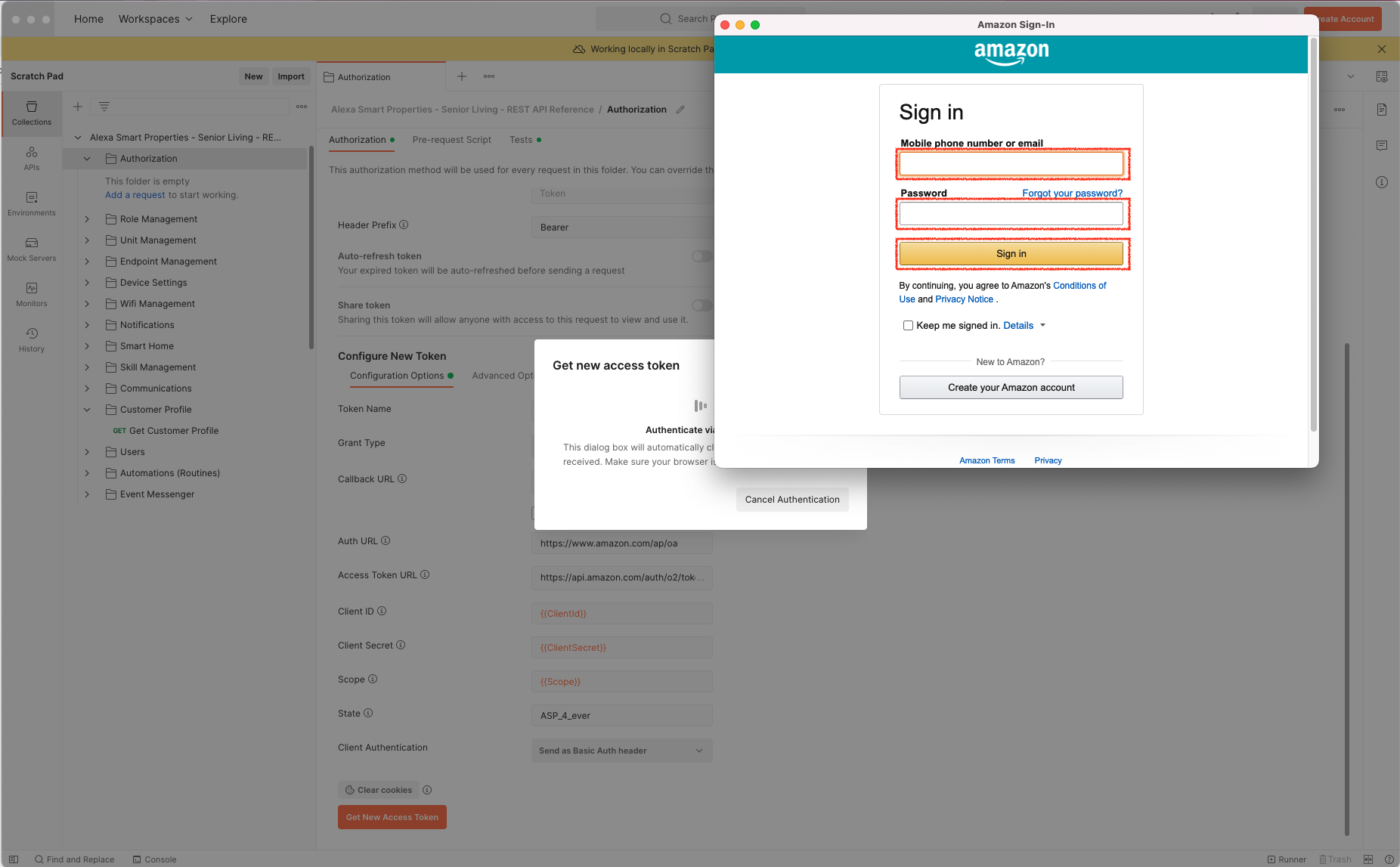Click the Import button
Image resolution: width=1400 pixels, height=867 pixels.
pyautogui.click(x=291, y=76)
